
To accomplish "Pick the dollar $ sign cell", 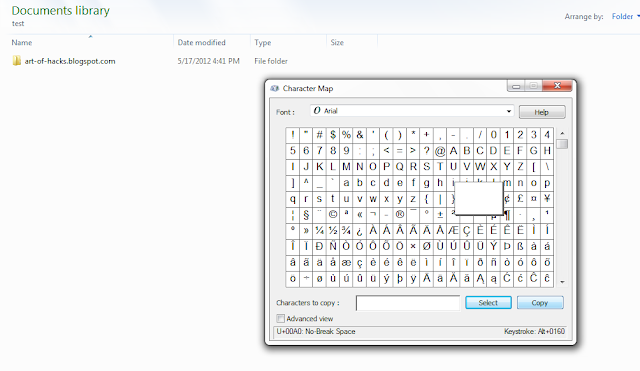I will click(333, 135).
